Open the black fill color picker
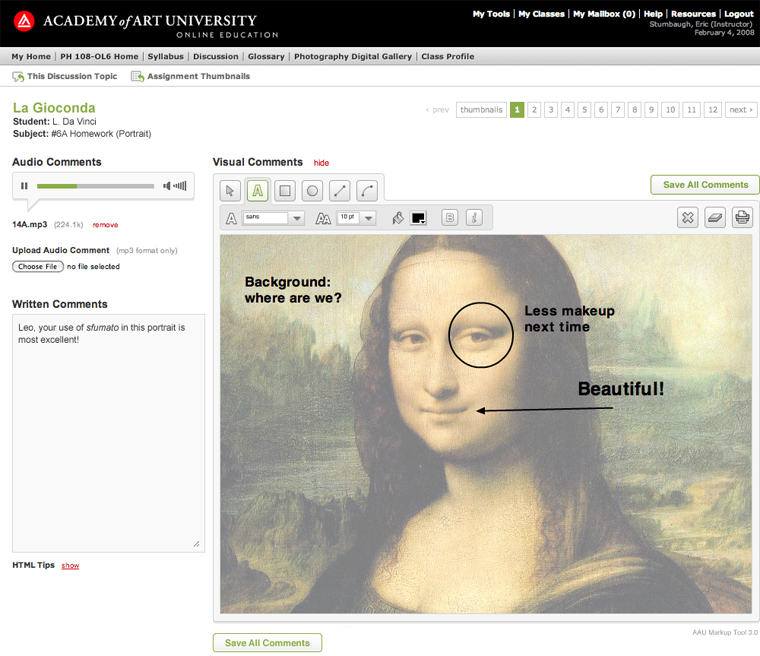The width and height of the screenshot is (760, 656). click(418, 218)
